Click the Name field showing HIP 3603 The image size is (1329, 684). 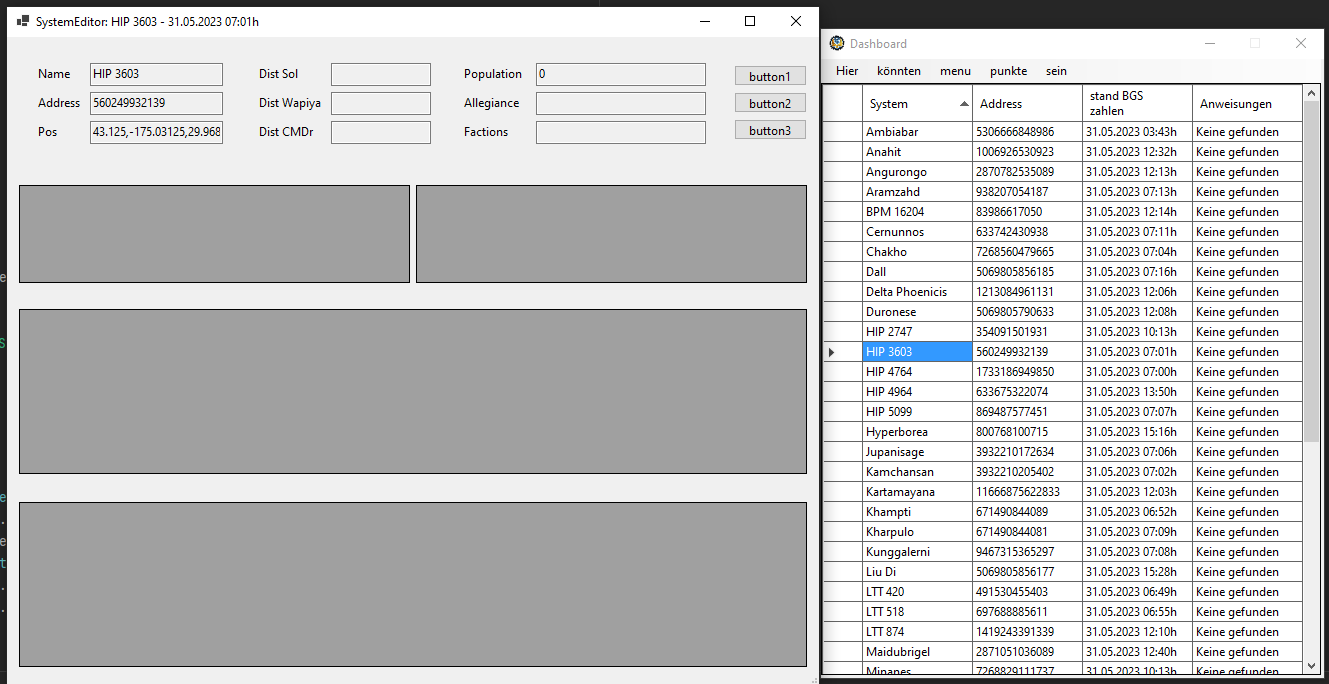click(156, 74)
